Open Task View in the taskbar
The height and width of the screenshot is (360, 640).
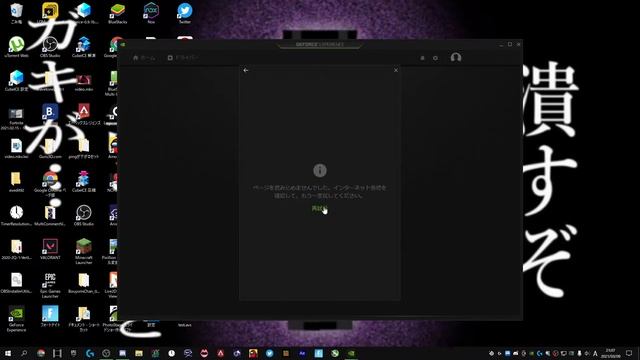pyautogui.click(x=57, y=353)
